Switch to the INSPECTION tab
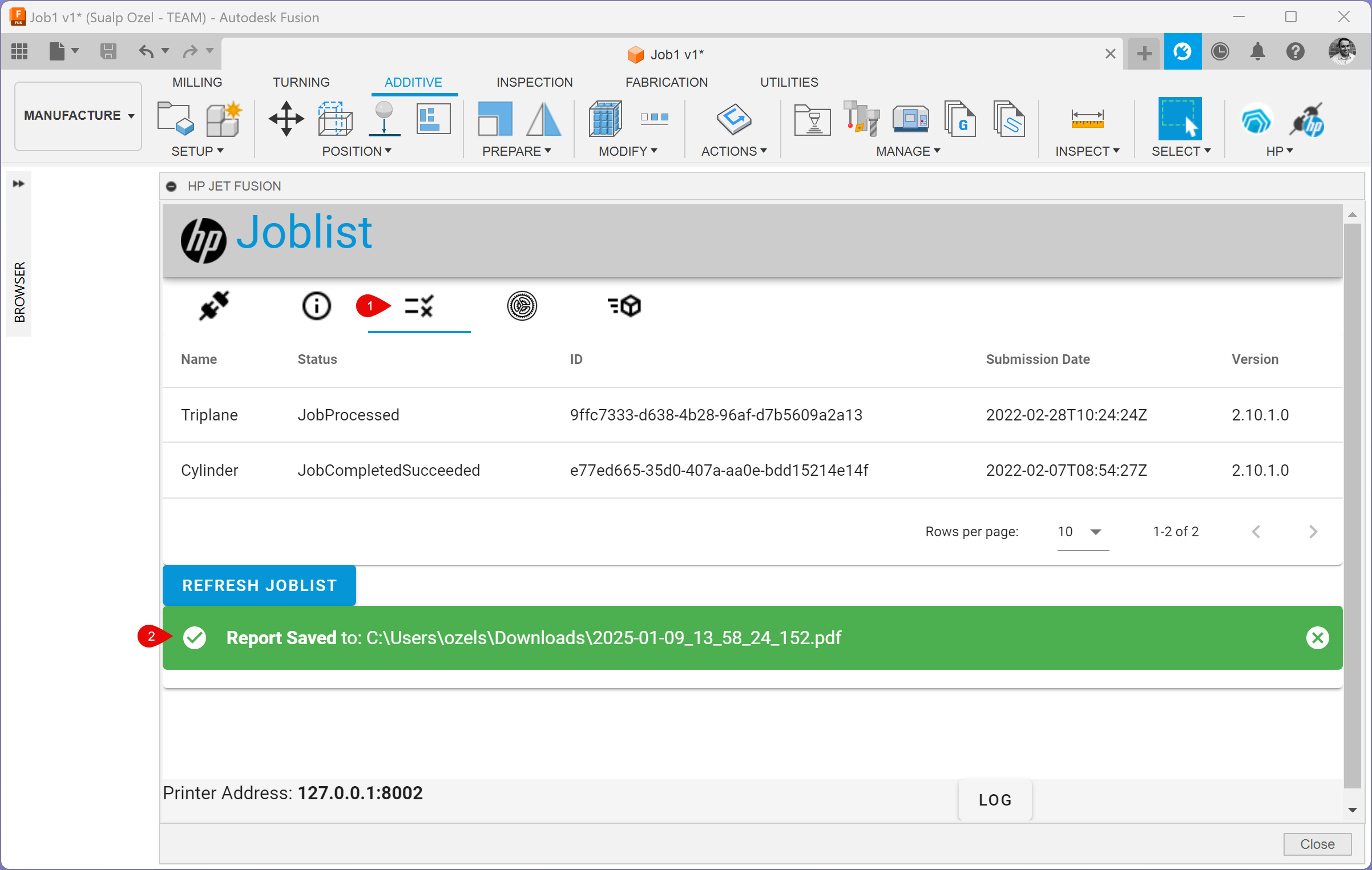Image resolution: width=1372 pixels, height=870 pixels. click(x=534, y=82)
